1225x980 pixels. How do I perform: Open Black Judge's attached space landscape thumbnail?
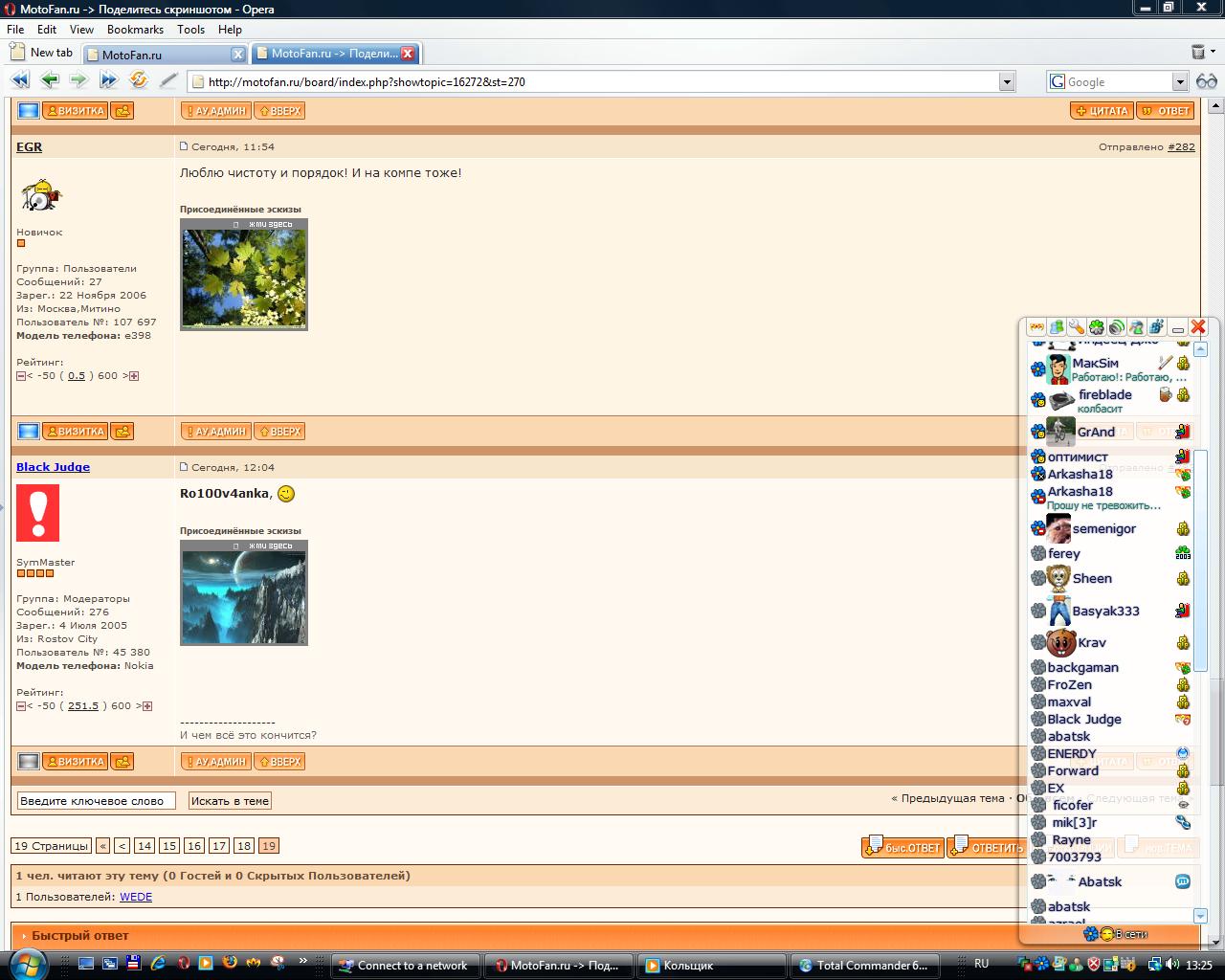[x=244, y=592]
